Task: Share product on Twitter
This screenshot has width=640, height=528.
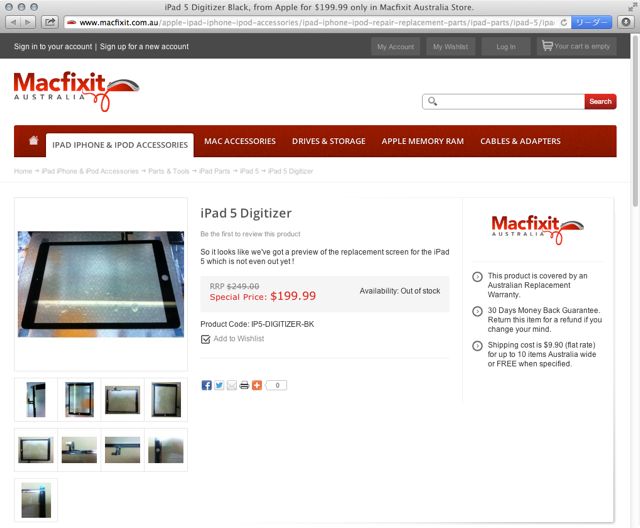Action: pyautogui.click(x=219, y=385)
